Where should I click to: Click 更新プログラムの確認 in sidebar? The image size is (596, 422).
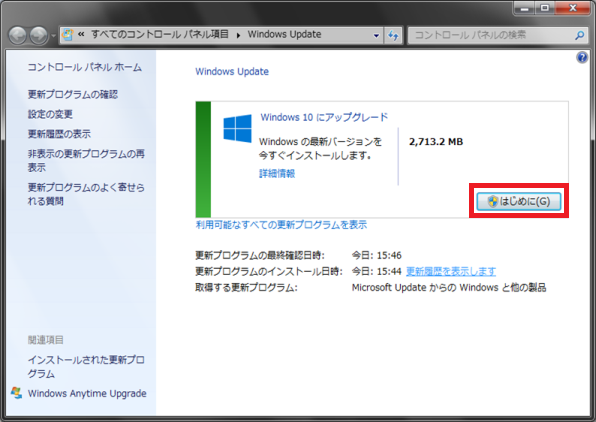73,94
